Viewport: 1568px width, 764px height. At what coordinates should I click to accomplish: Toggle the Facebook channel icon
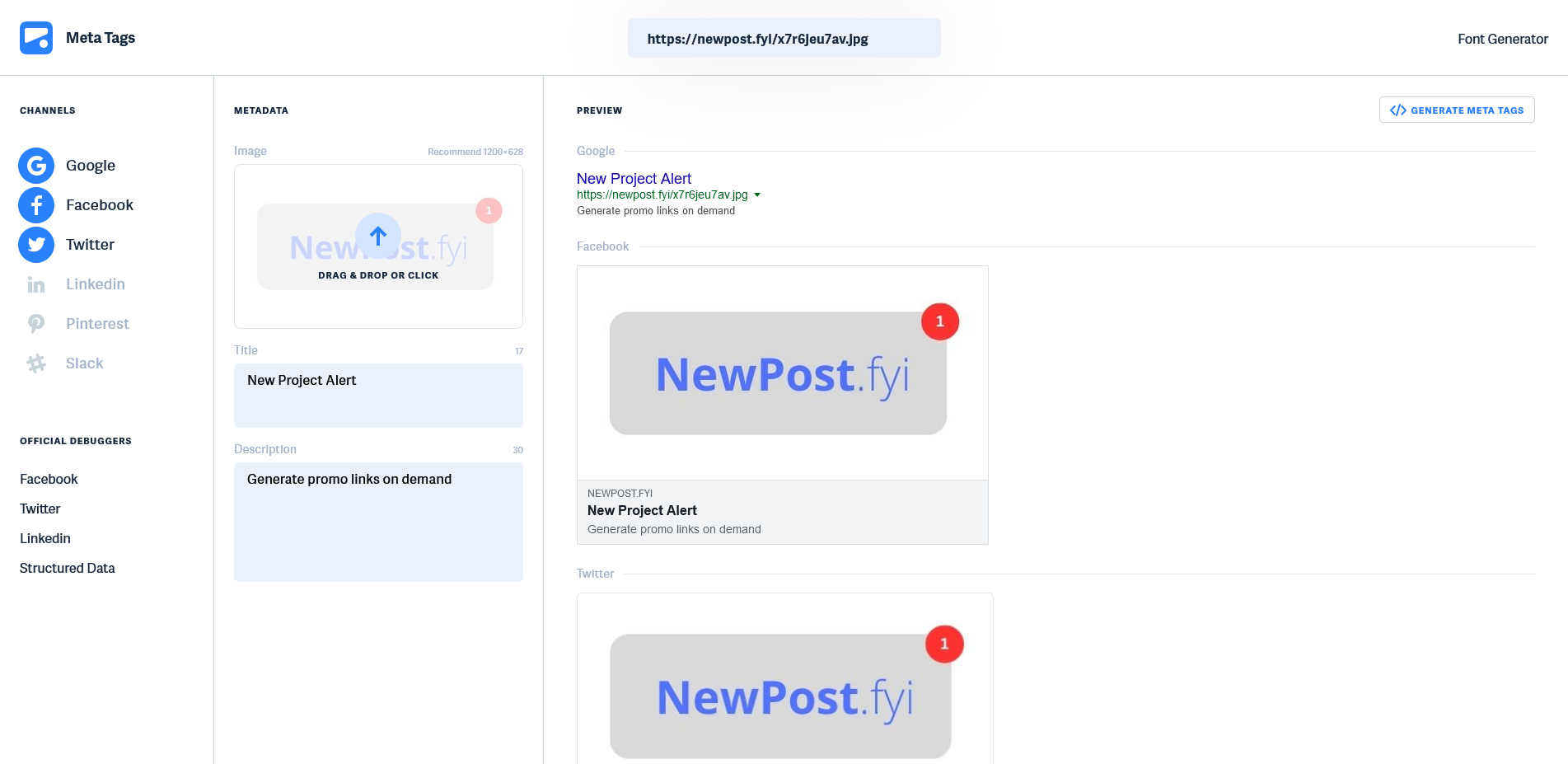click(36, 205)
